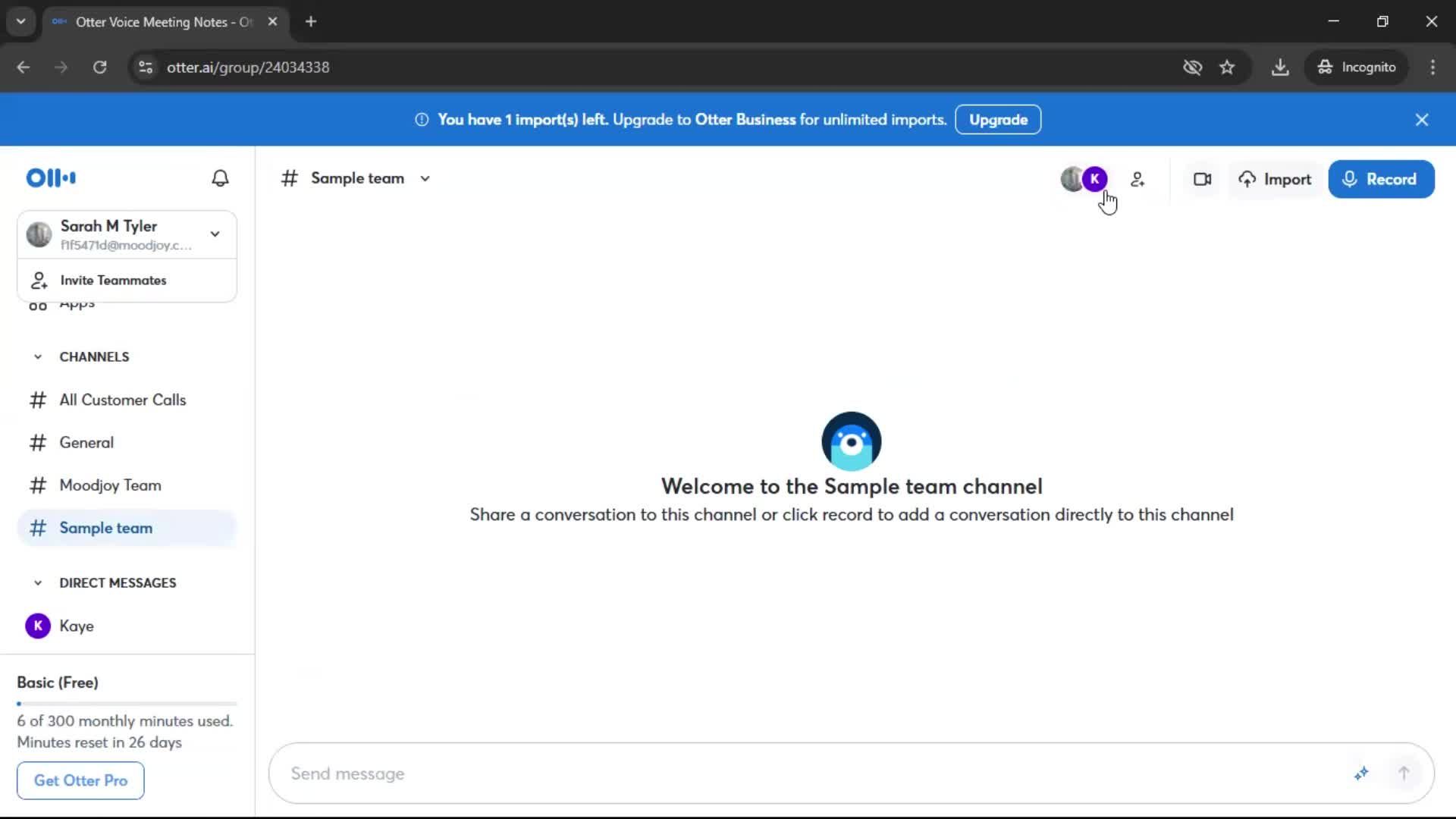The height and width of the screenshot is (819, 1456).
Task: Close the blue upgrade banner
Action: pyautogui.click(x=1422, y=120)
